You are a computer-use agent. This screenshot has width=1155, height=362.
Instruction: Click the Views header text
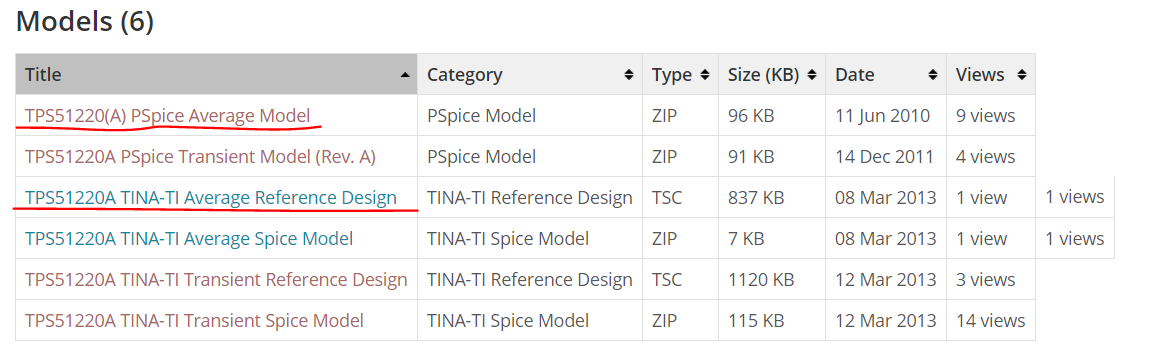980,74
